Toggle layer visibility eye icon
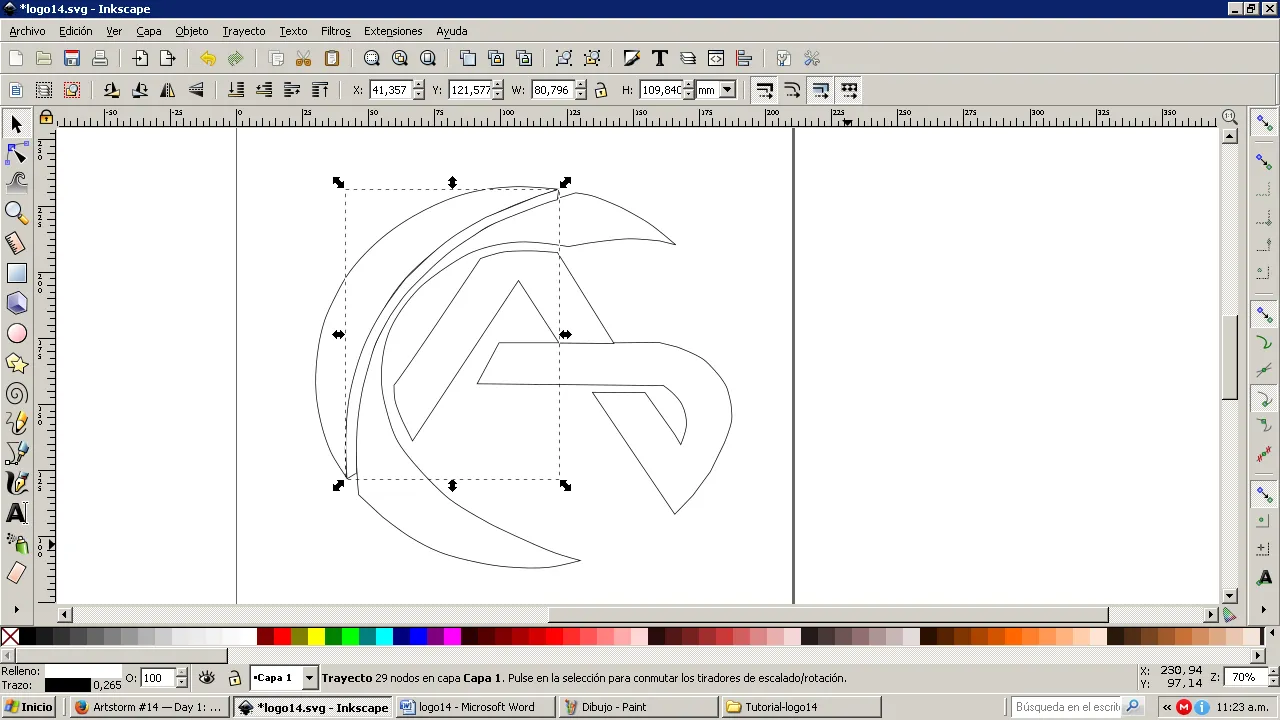This screenshot has width=1280, height=720. (x=207, y=678)
